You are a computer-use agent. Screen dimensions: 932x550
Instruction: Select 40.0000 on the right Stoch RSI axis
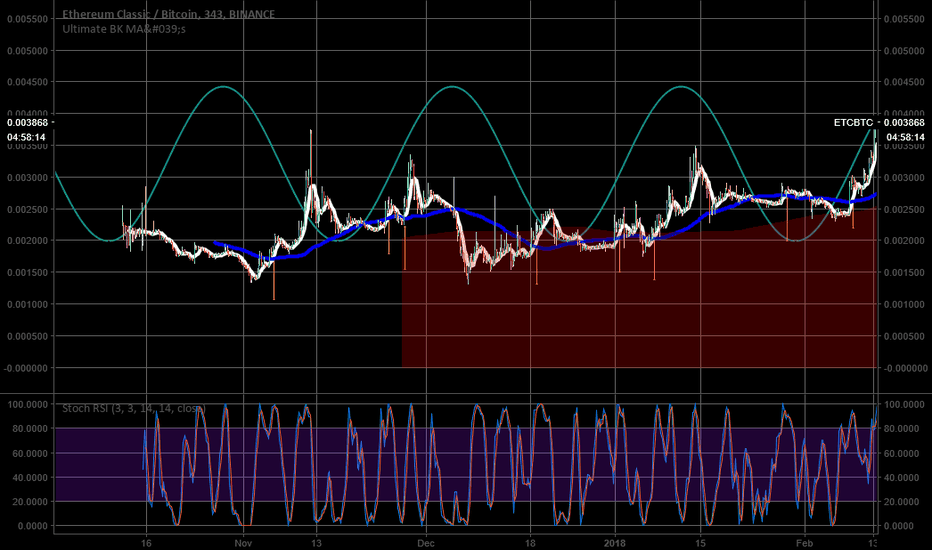(902, 478)
